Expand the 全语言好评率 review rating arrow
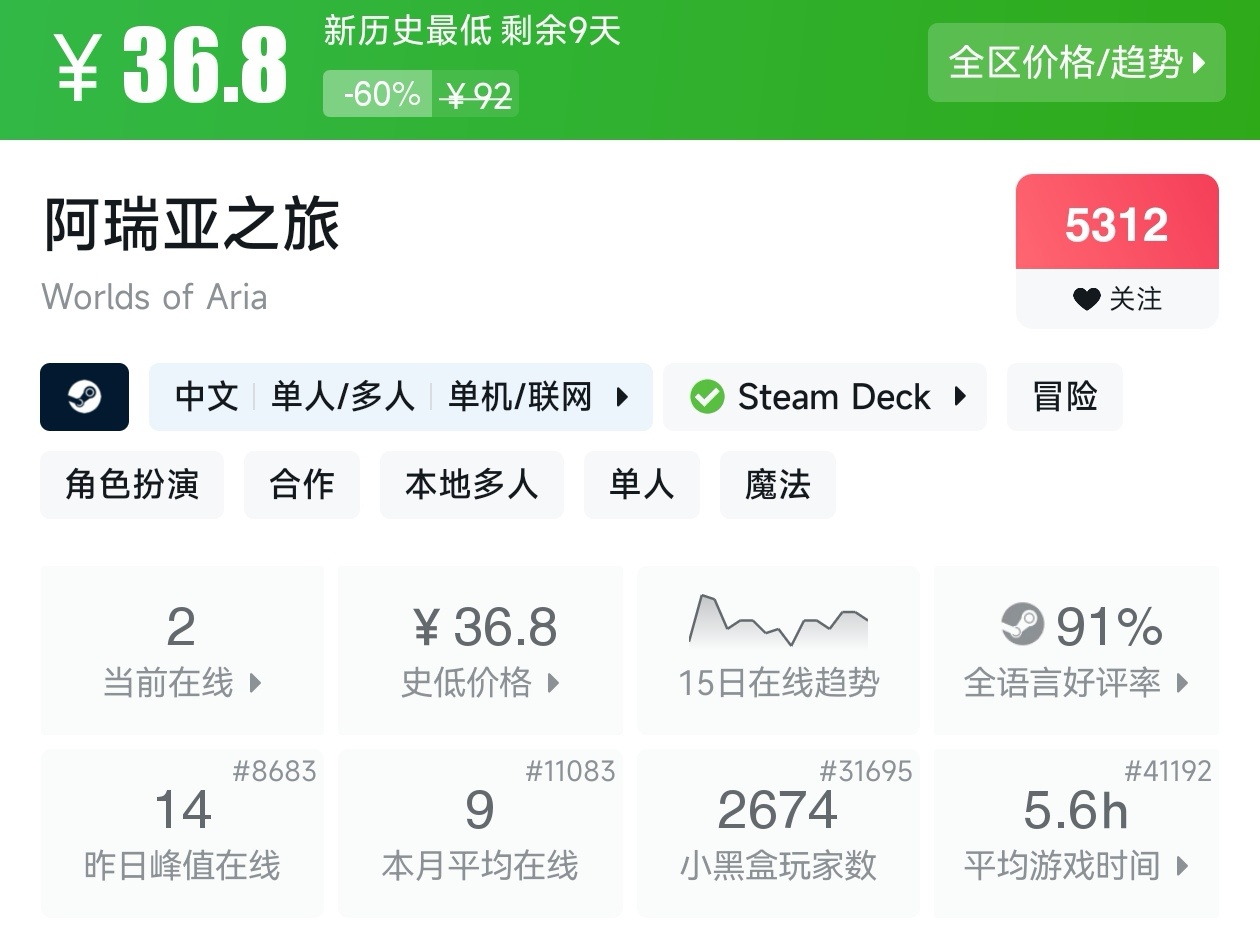Viewport: 1260px width, 930px height. tap(1183, 684)
